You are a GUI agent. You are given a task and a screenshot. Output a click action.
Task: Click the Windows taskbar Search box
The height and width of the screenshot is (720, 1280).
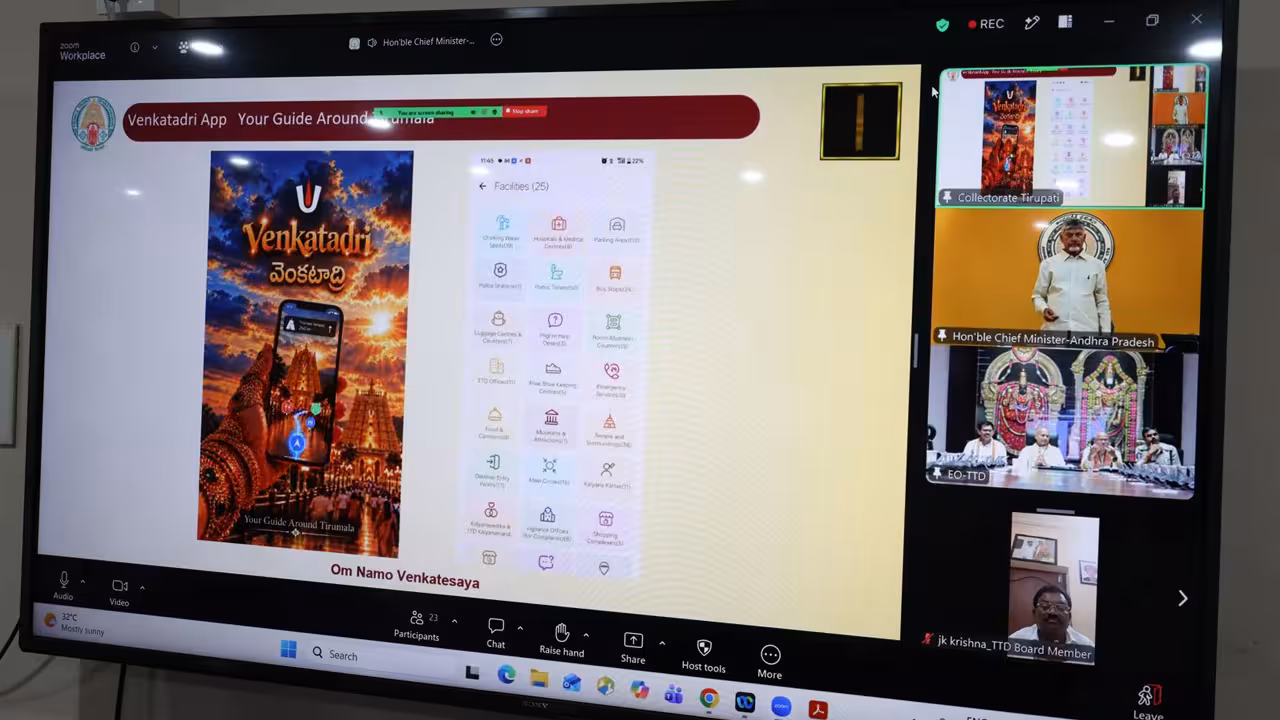pyautogui.click(x=372, y=656)
